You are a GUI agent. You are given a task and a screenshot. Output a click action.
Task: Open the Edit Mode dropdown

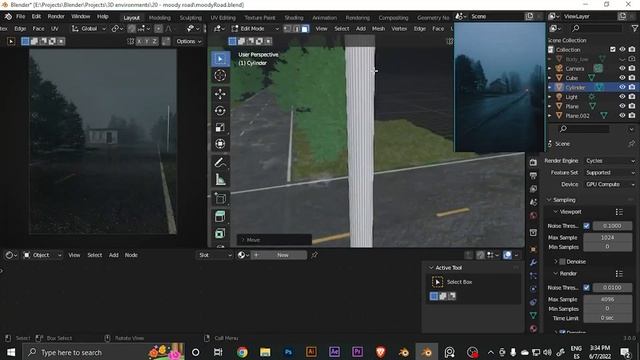255,29
